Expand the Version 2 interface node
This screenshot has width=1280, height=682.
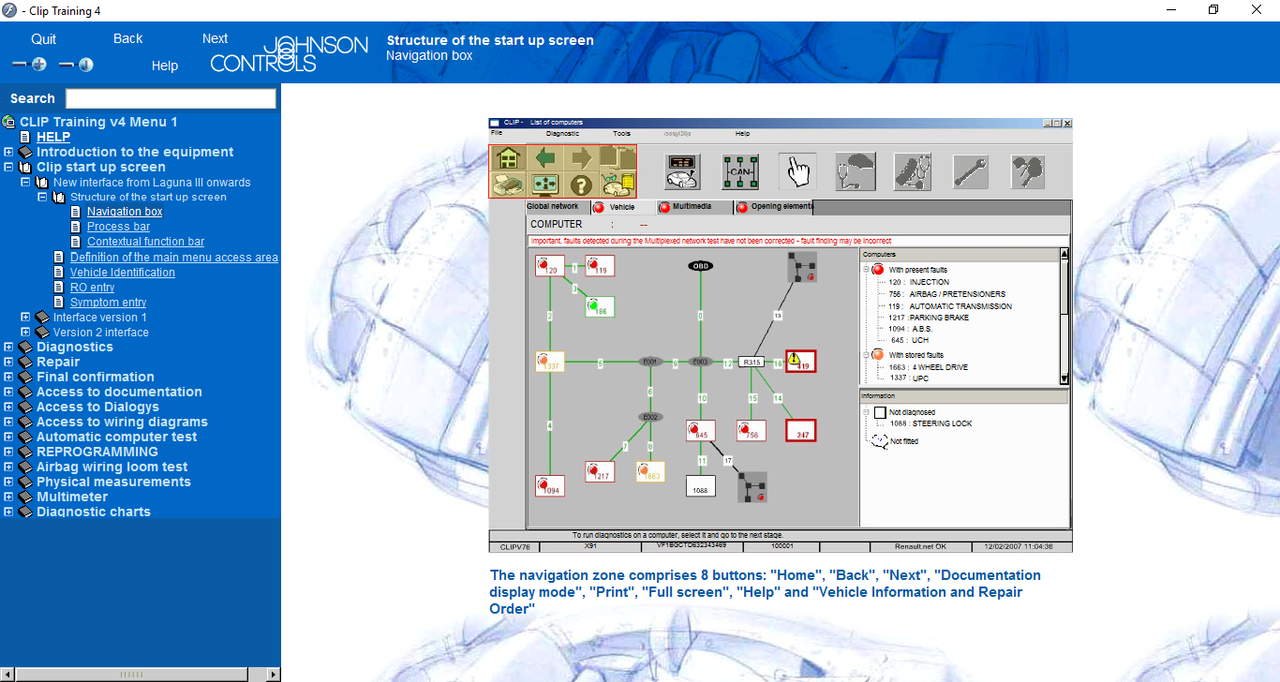[26, 332]
